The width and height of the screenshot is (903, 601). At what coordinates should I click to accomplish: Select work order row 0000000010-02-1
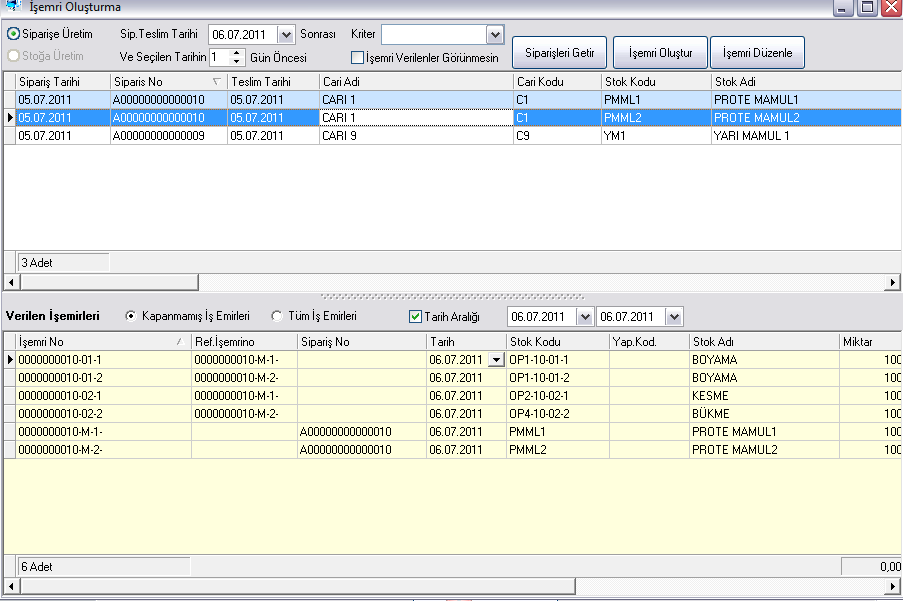(100, 396)
